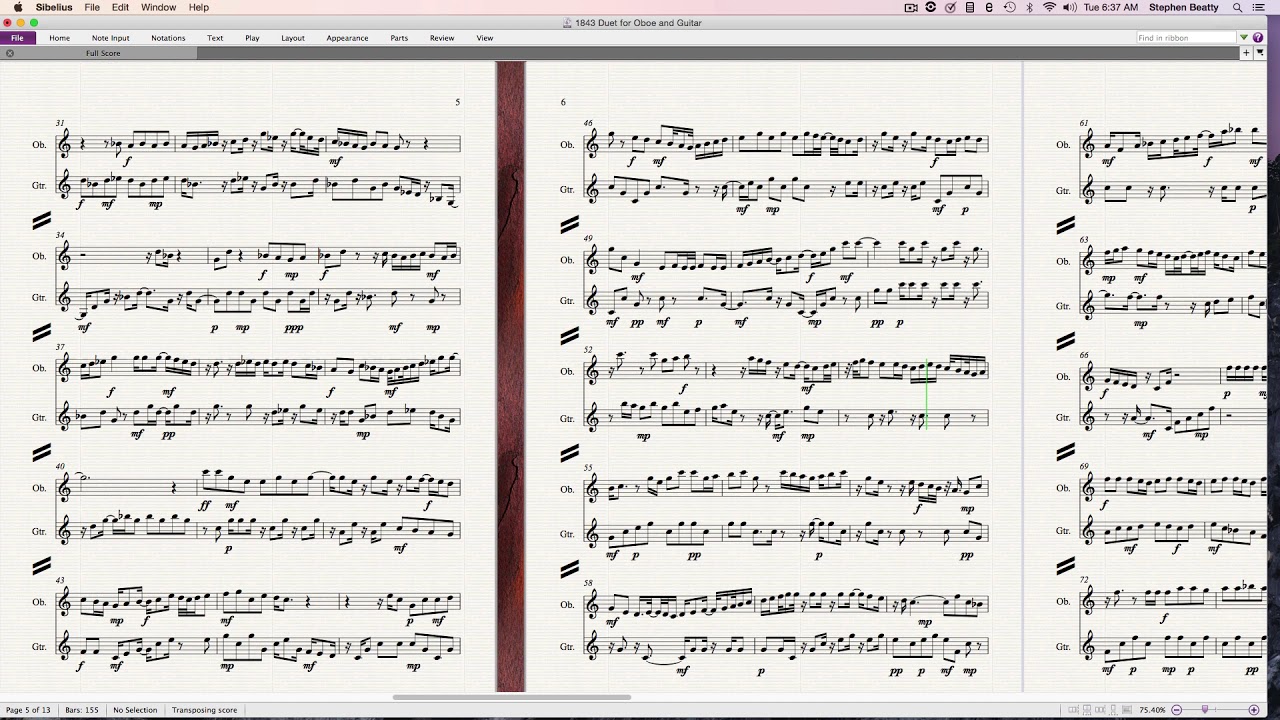Select the Notations ribbon tab
This screenshot has height=720, width=1280.
168,38
